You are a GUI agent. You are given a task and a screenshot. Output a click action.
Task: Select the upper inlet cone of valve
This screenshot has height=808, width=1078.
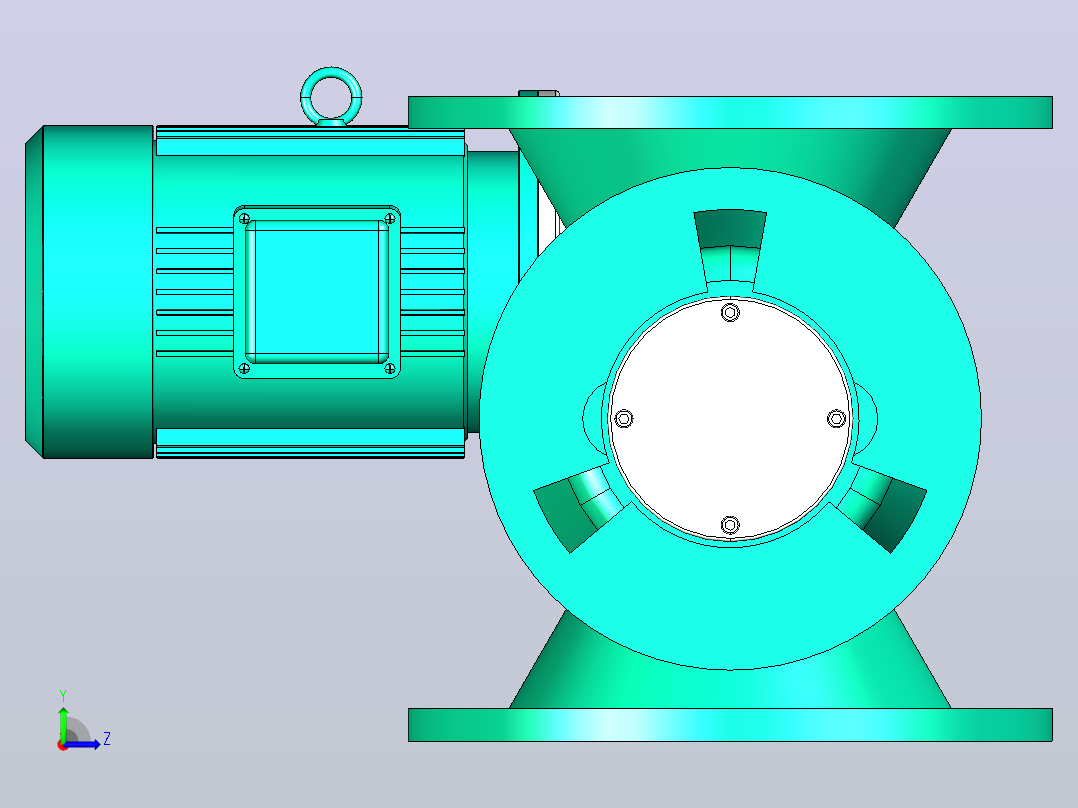(730, 148)
